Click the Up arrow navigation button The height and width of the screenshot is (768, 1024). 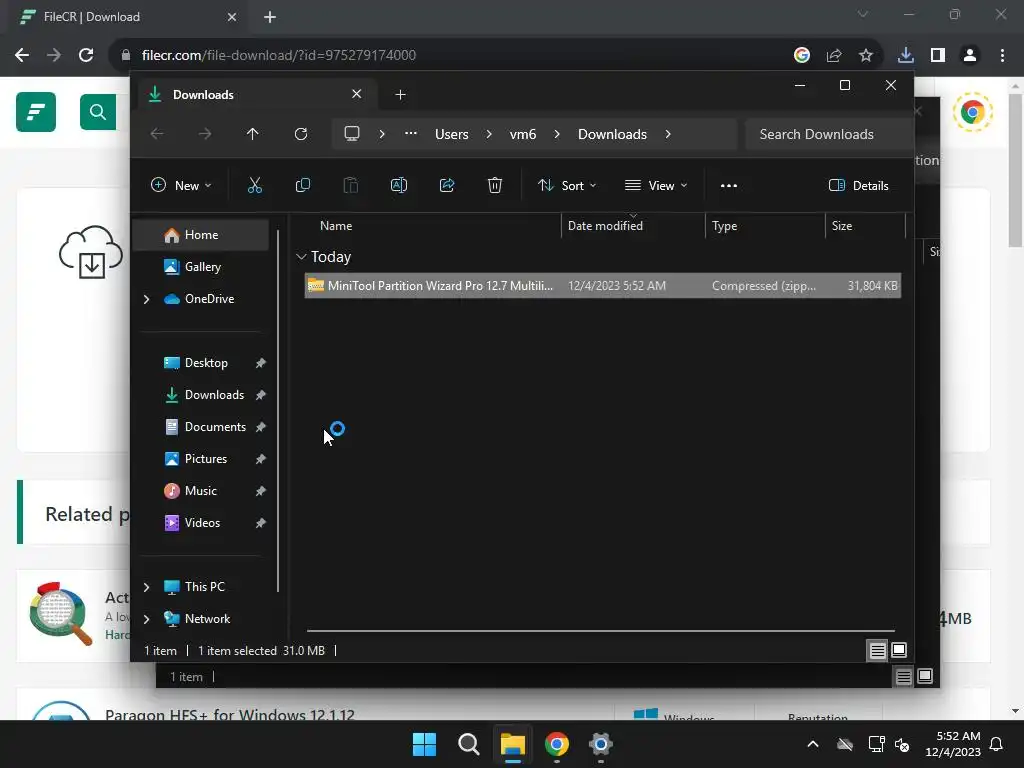click(253, 134)
